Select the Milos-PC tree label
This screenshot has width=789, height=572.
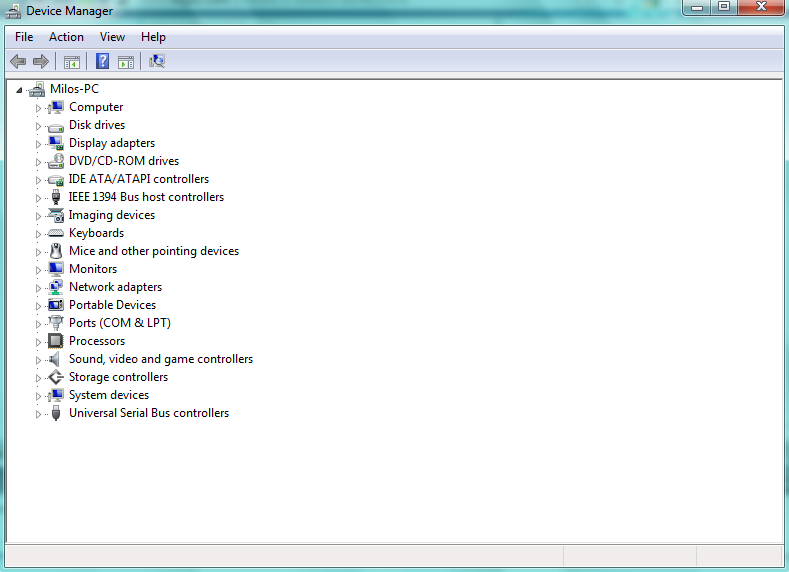(74, 89)
